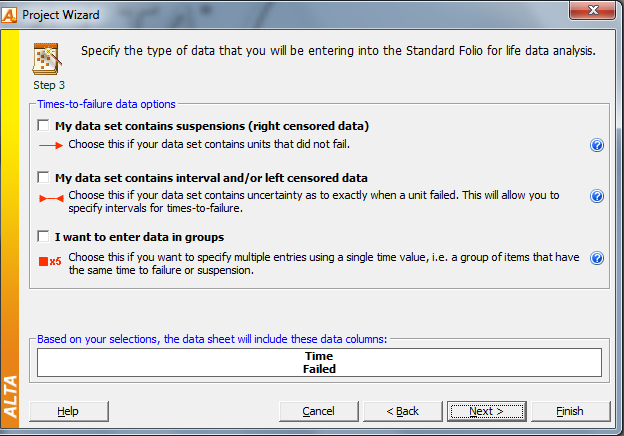Viewport: 624px width, 436px height.
Task: Open the Help button
Action: 68,411
